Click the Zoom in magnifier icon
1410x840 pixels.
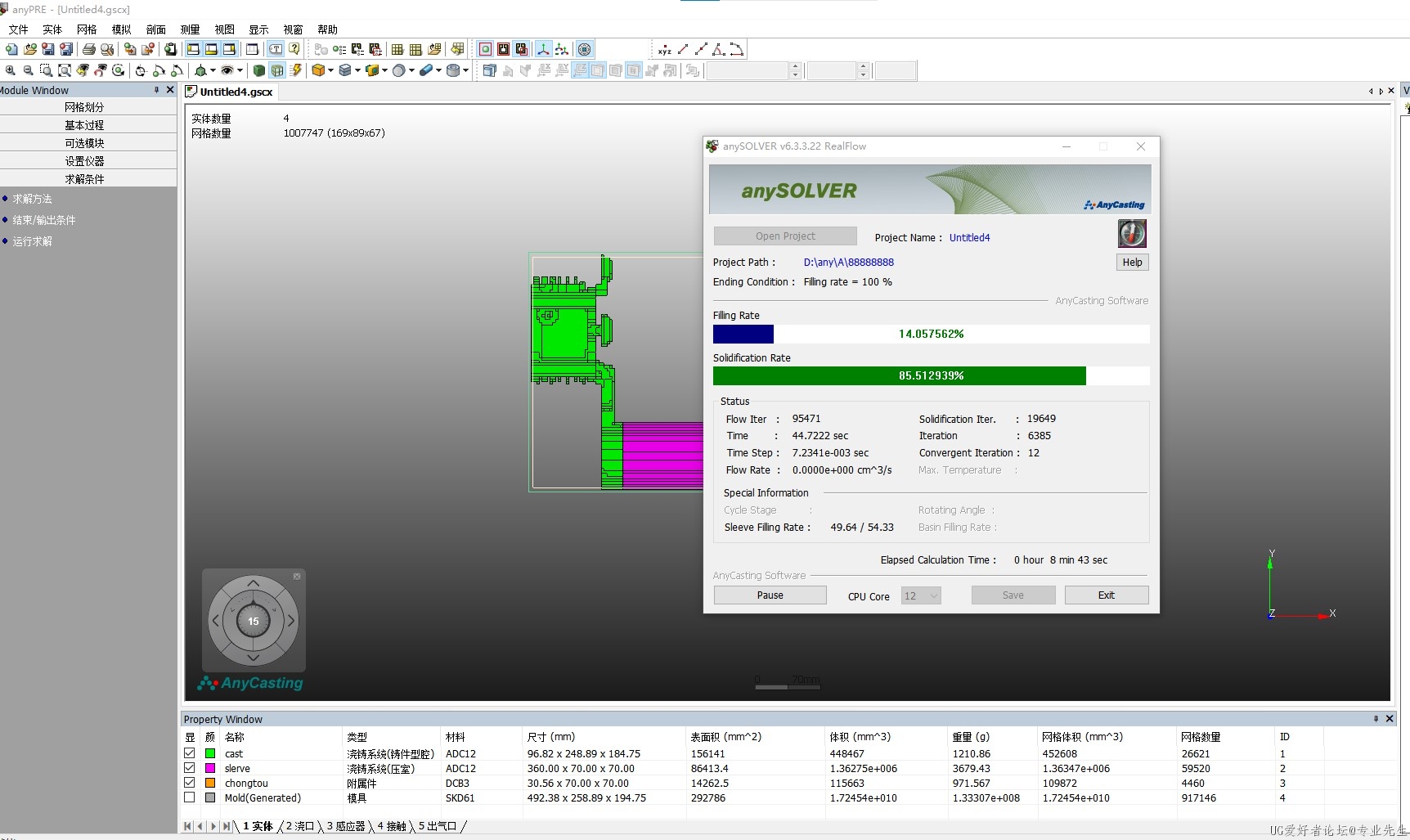point(11,70)
